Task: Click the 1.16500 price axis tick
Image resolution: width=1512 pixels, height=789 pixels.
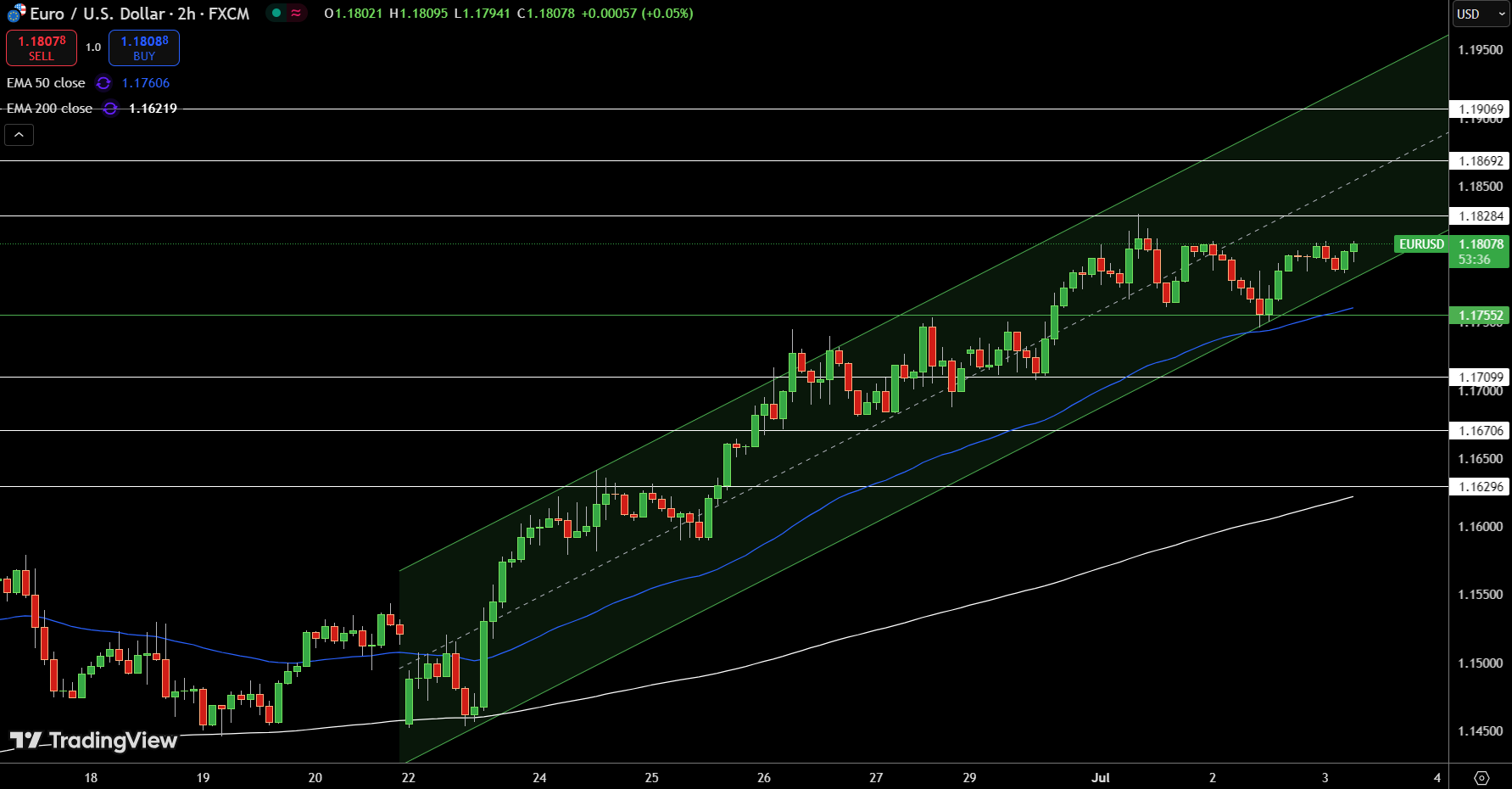Action: pos(1480,459)
